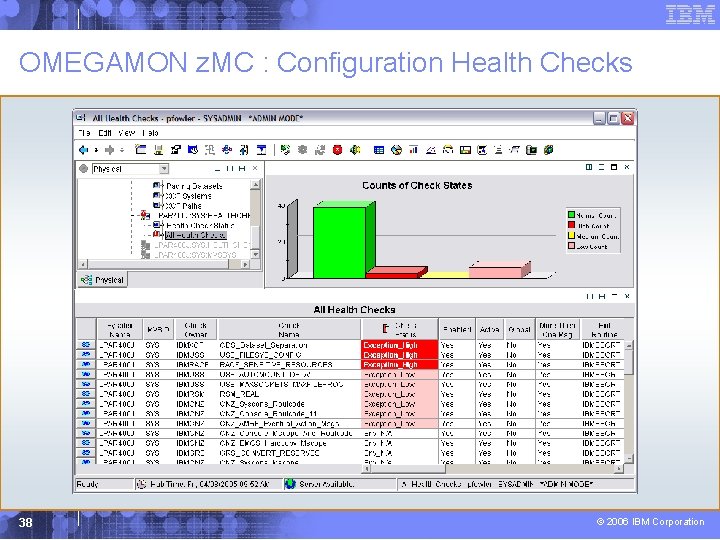
Task: Click link icon in USS_FILESYS_CONFIG row
Action: tap(86, 354)
